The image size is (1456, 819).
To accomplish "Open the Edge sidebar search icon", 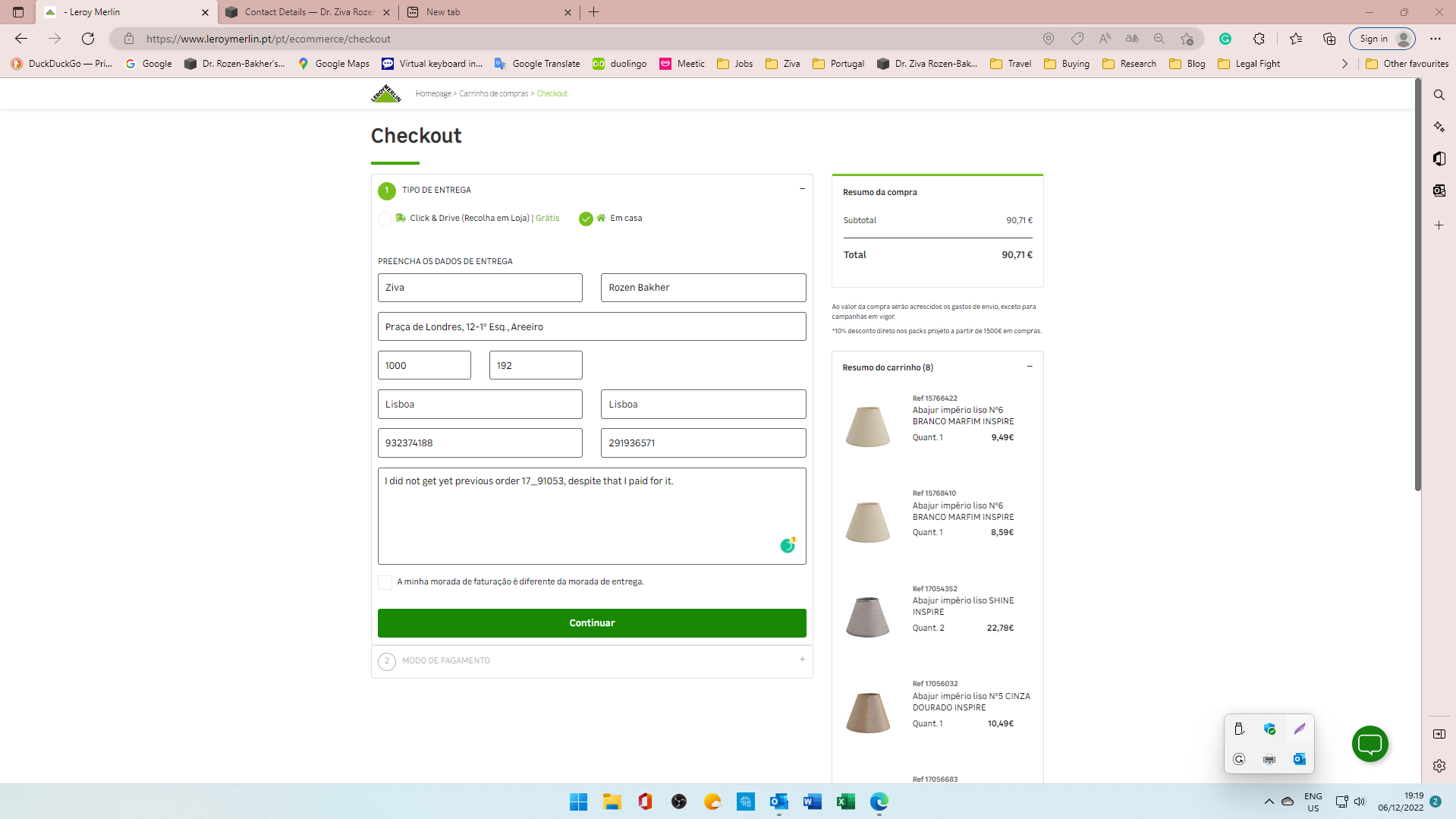I will coord(1439,95).
